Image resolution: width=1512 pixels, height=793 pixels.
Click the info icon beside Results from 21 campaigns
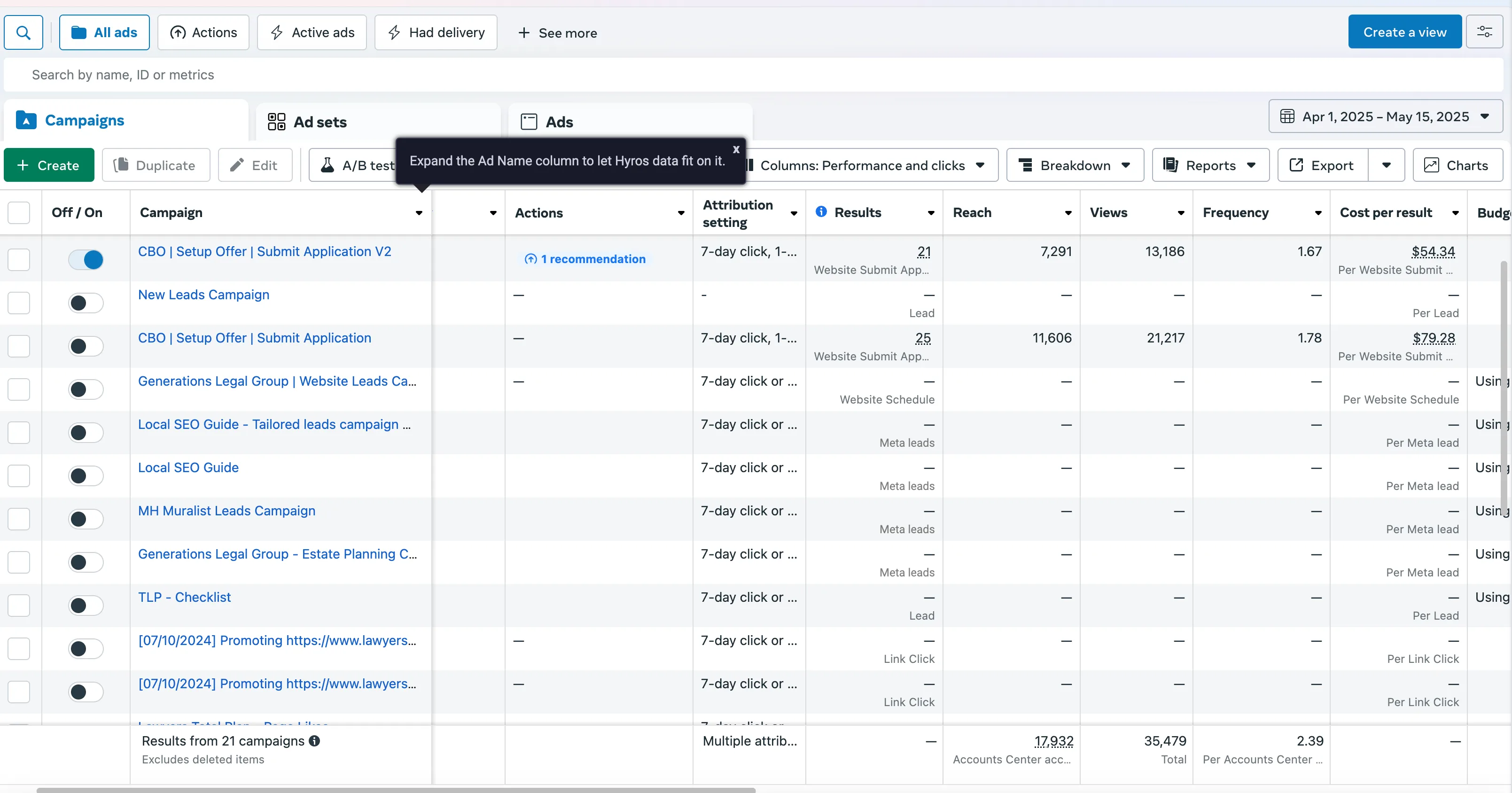315,741
